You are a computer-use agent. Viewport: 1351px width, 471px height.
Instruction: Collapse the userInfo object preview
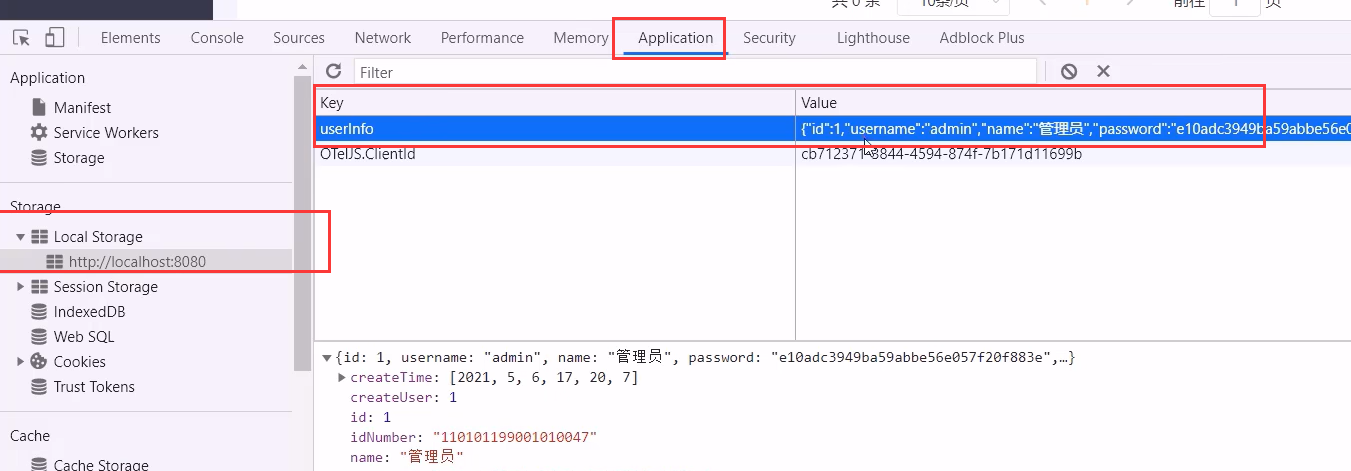click(327, 358)
